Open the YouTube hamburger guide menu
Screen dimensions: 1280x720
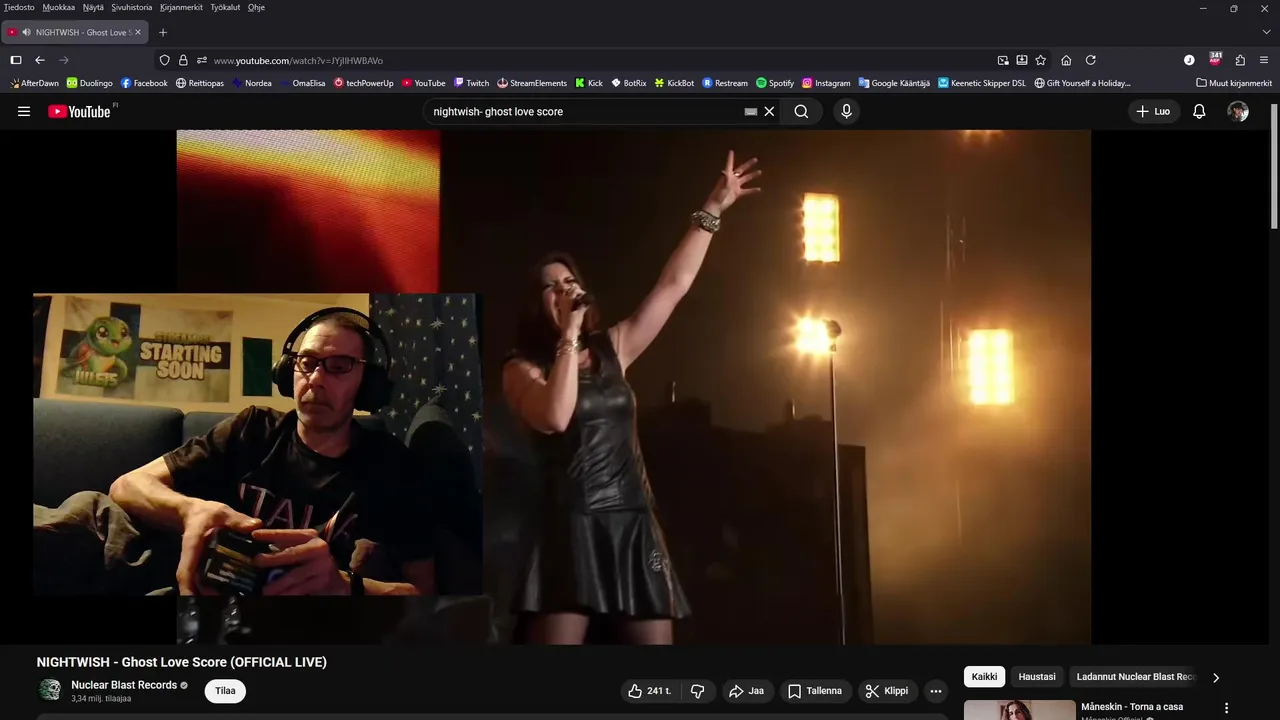pos(24,112)
